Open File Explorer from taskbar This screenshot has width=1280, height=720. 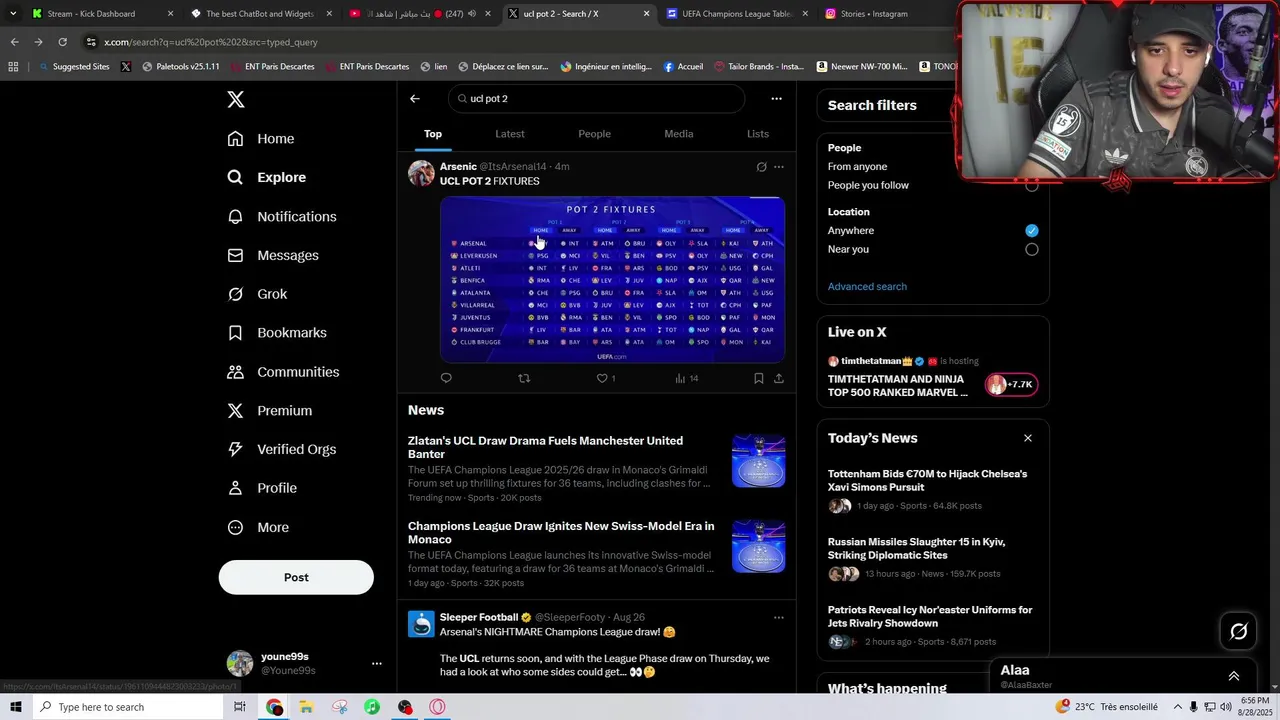tap(306, 707)
